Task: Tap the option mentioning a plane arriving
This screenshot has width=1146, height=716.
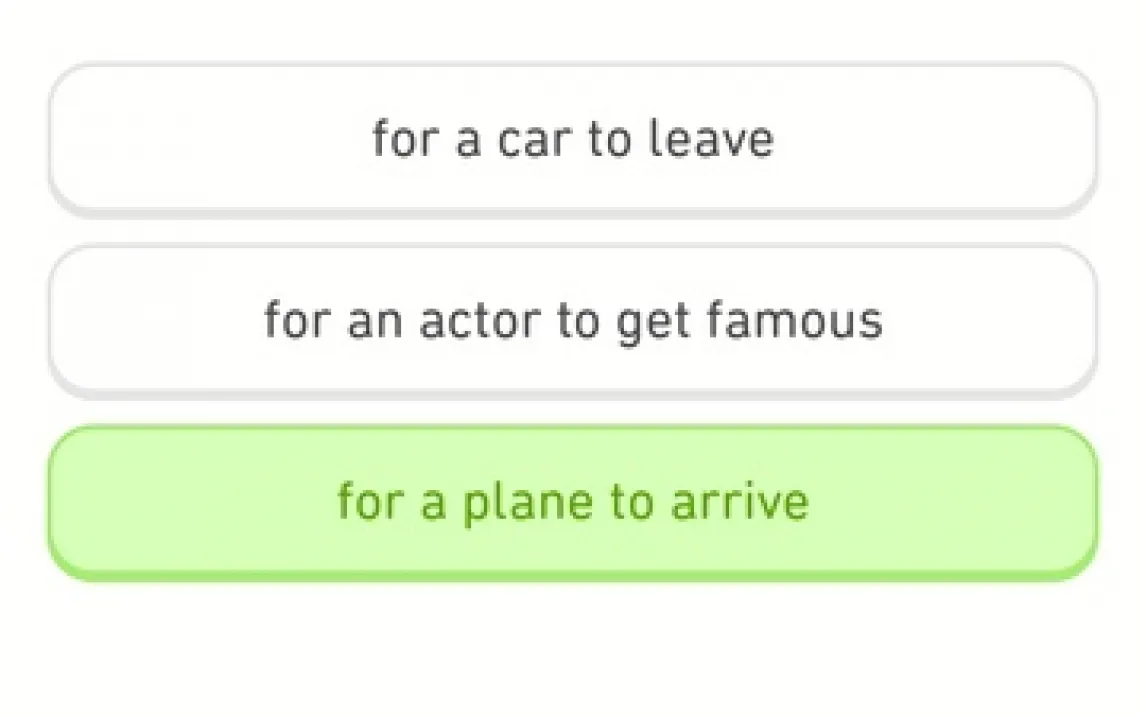Action: coord(573,501)
